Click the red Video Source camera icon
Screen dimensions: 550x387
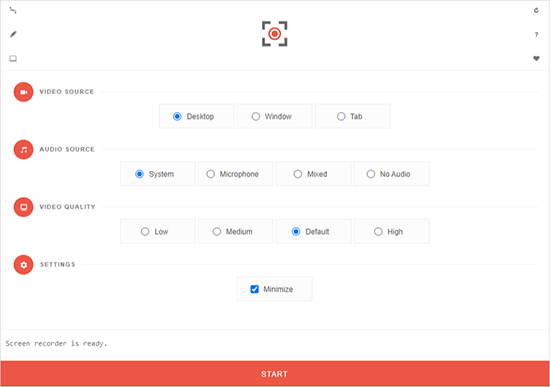coord(24,92)
